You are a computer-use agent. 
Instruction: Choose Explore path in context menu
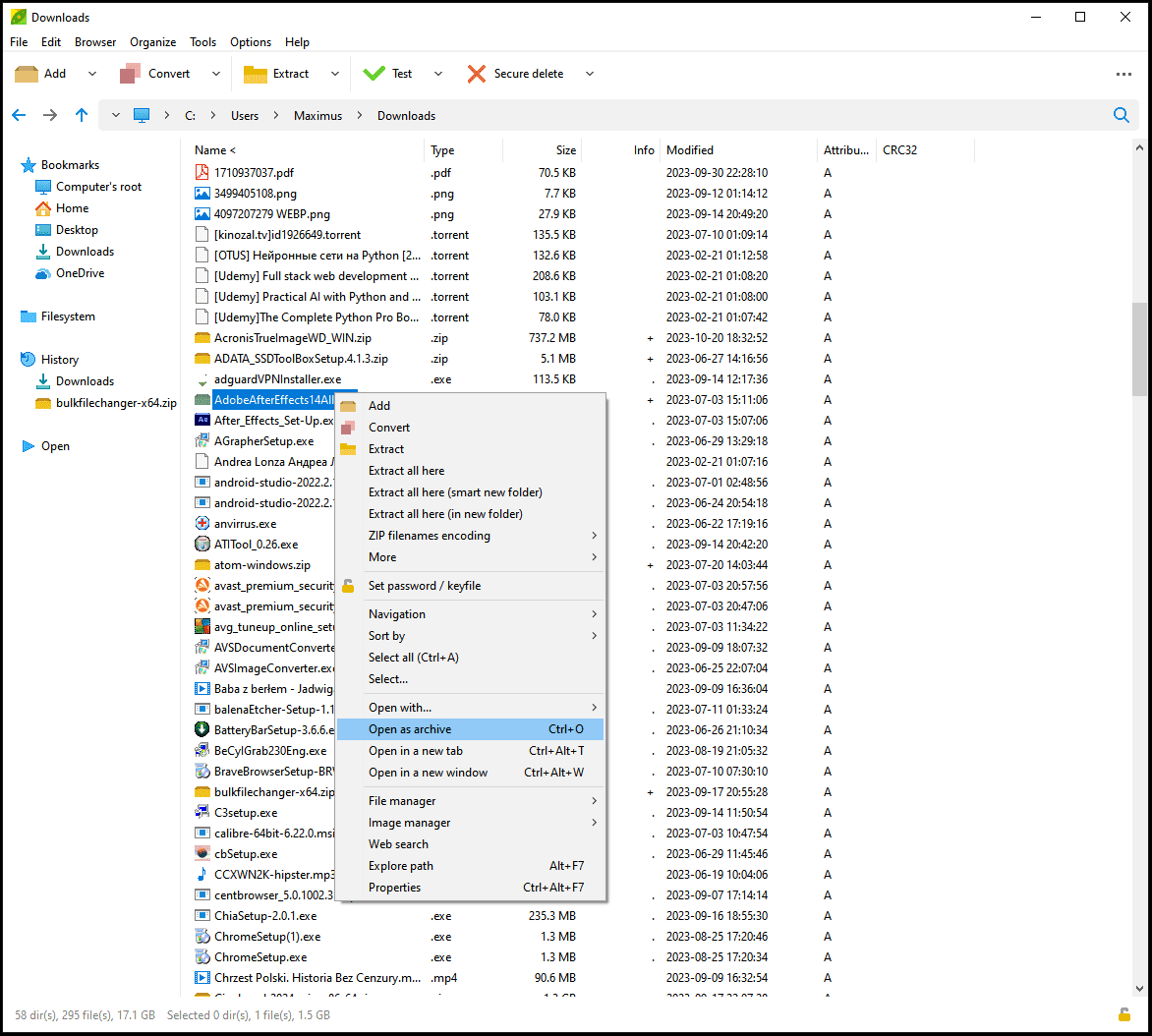(x=470, y=866)
